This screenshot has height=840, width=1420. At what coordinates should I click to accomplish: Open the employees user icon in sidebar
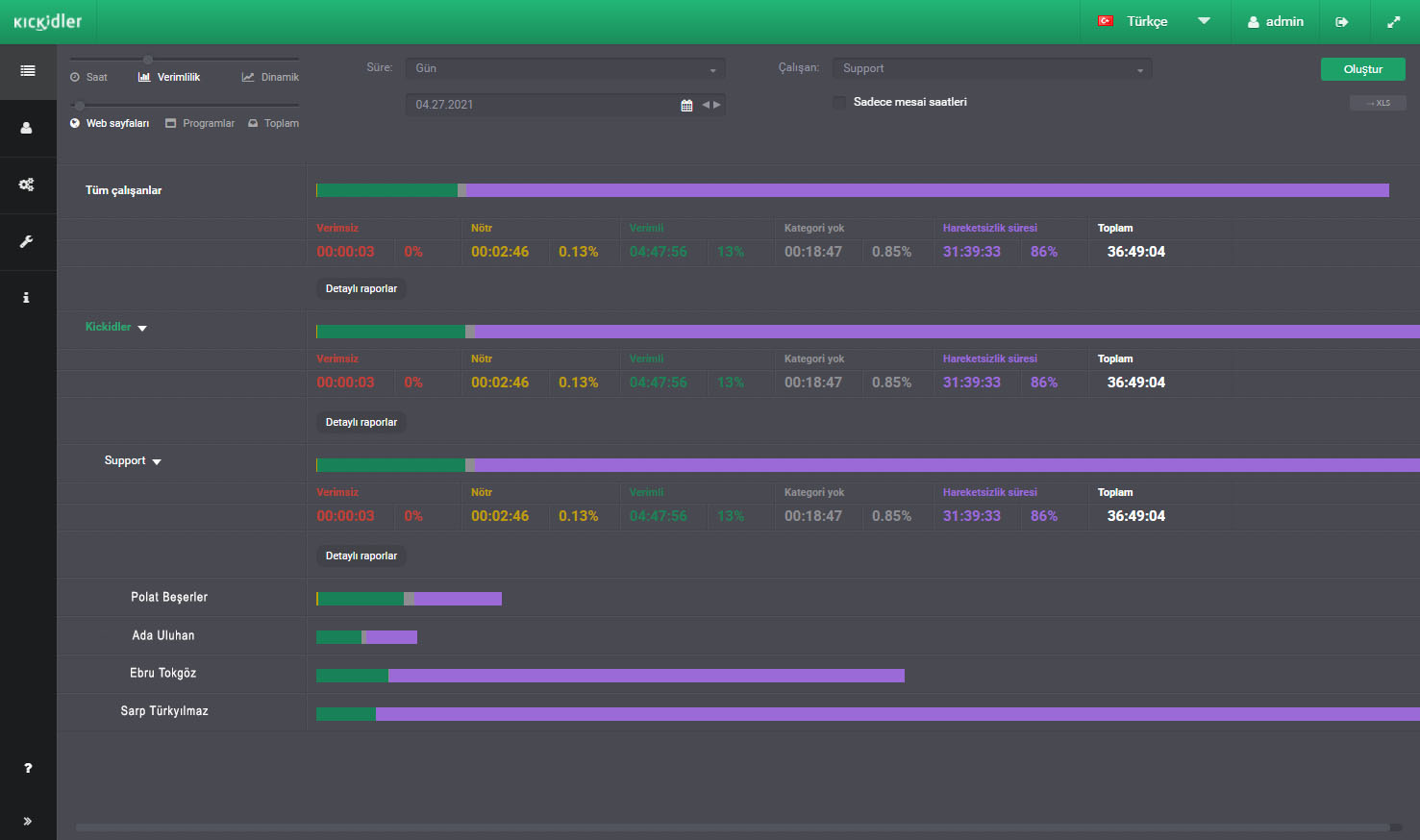click(x=27, y=128)
